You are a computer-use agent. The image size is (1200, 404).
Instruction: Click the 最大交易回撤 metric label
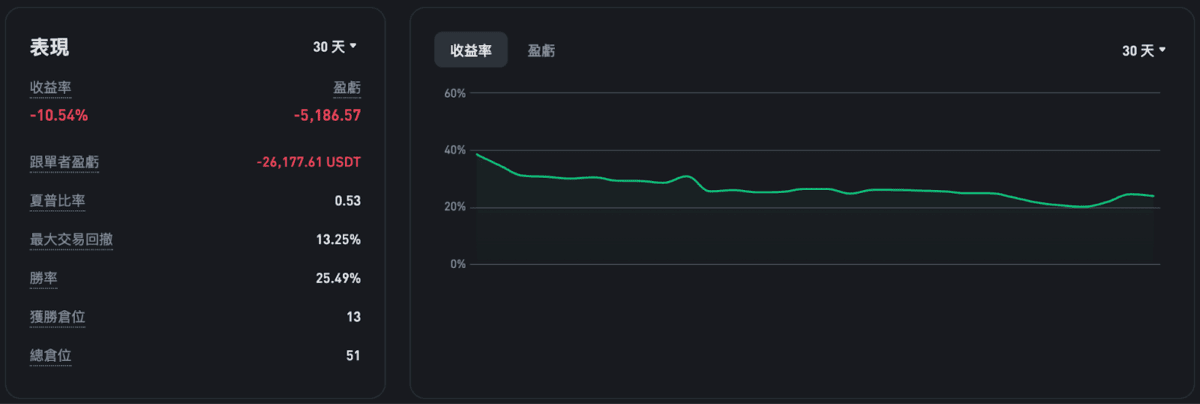[72, 240]
